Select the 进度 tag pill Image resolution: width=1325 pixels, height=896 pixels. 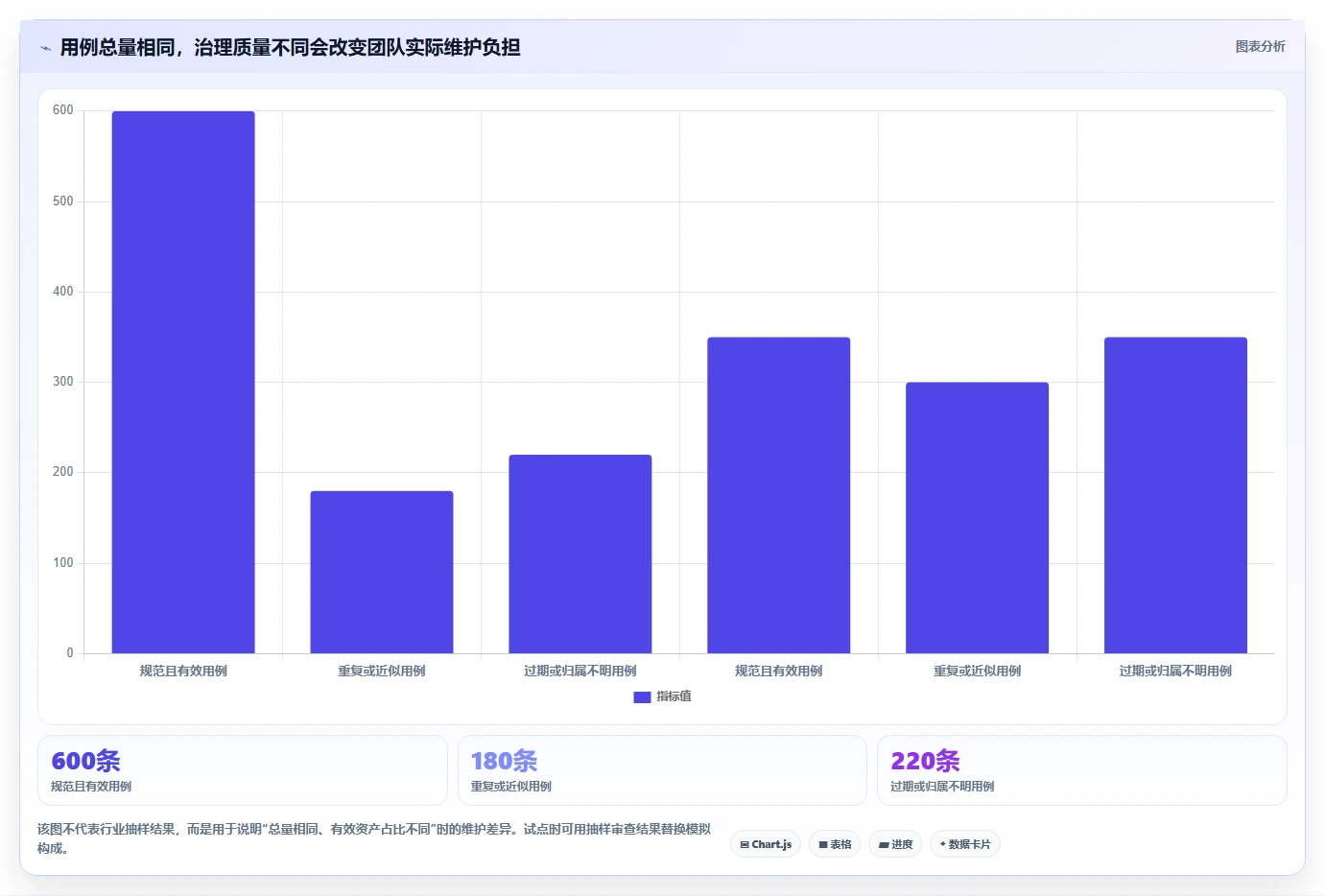point(896,844)
